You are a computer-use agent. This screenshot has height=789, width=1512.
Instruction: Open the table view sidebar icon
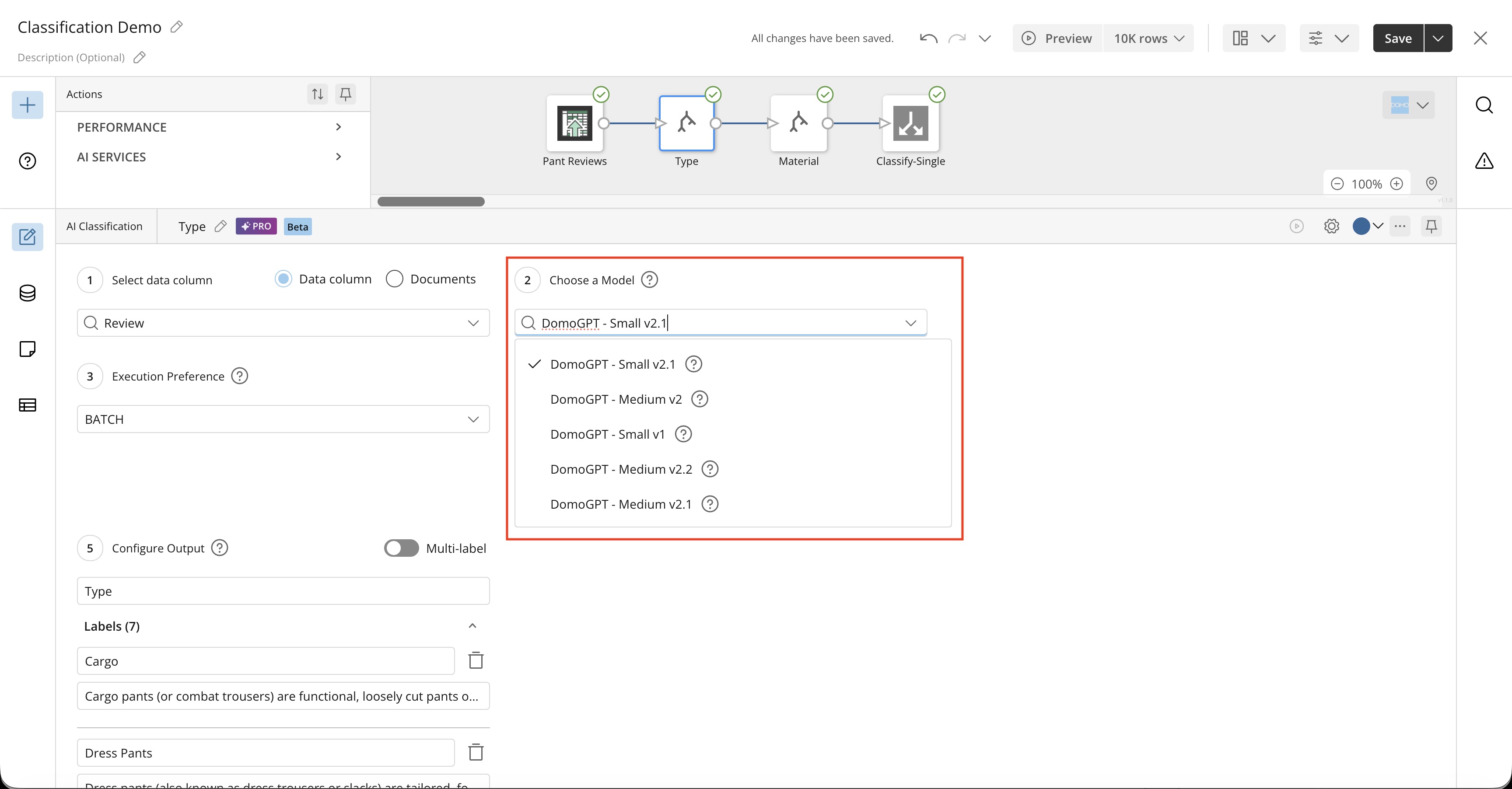tap(28, 405)
